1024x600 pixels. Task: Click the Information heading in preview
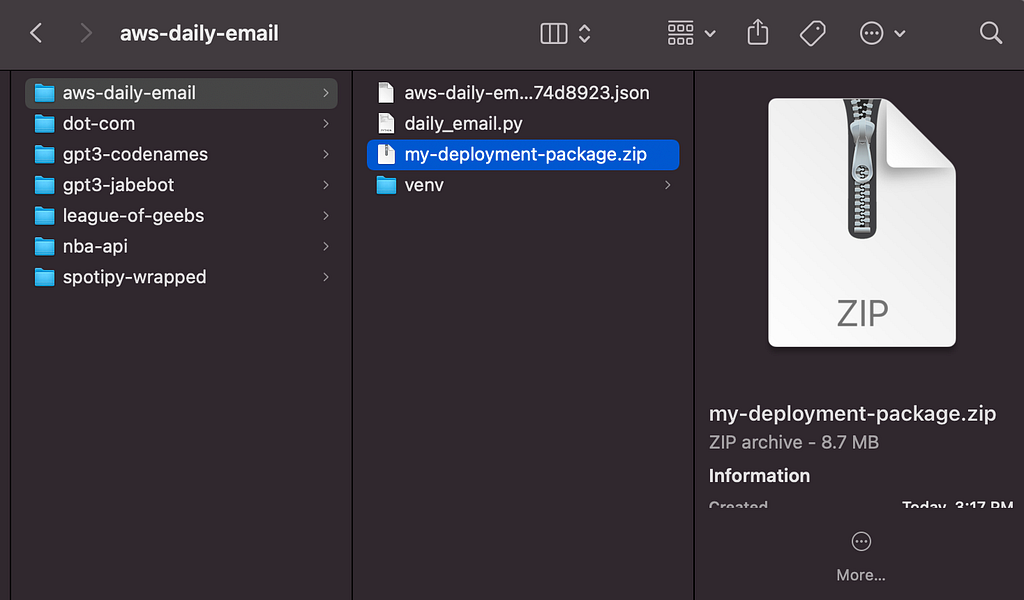pos(759,476)
